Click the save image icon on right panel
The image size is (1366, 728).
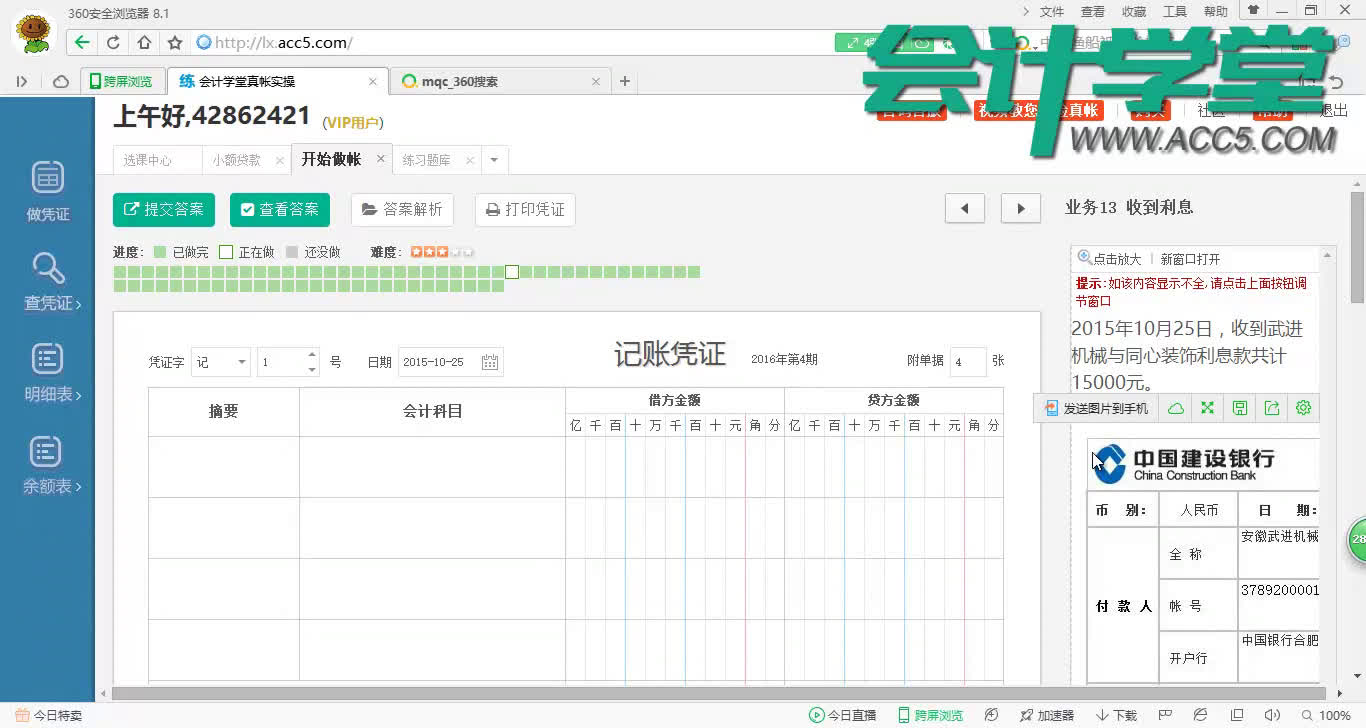1239,407
